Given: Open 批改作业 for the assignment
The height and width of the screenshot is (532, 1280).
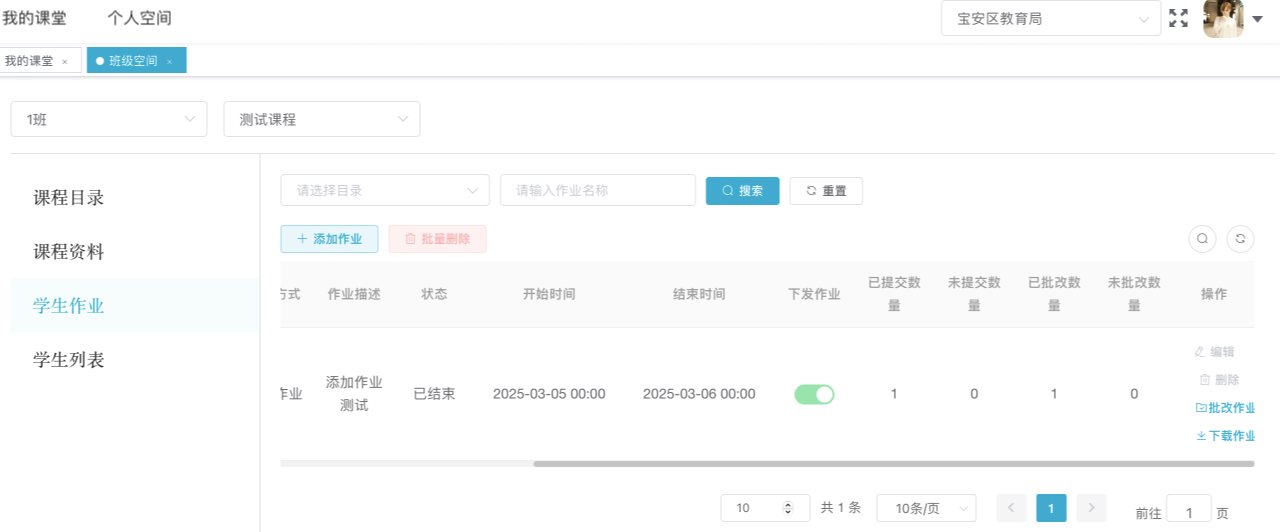Looking at the screenshot, I should [1225, 408].
